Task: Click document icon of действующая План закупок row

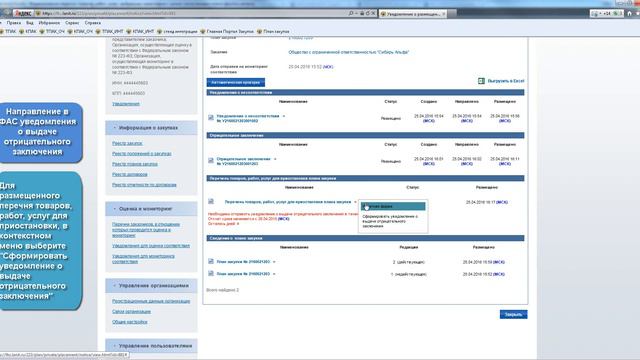Action: (x=211, y=261)
